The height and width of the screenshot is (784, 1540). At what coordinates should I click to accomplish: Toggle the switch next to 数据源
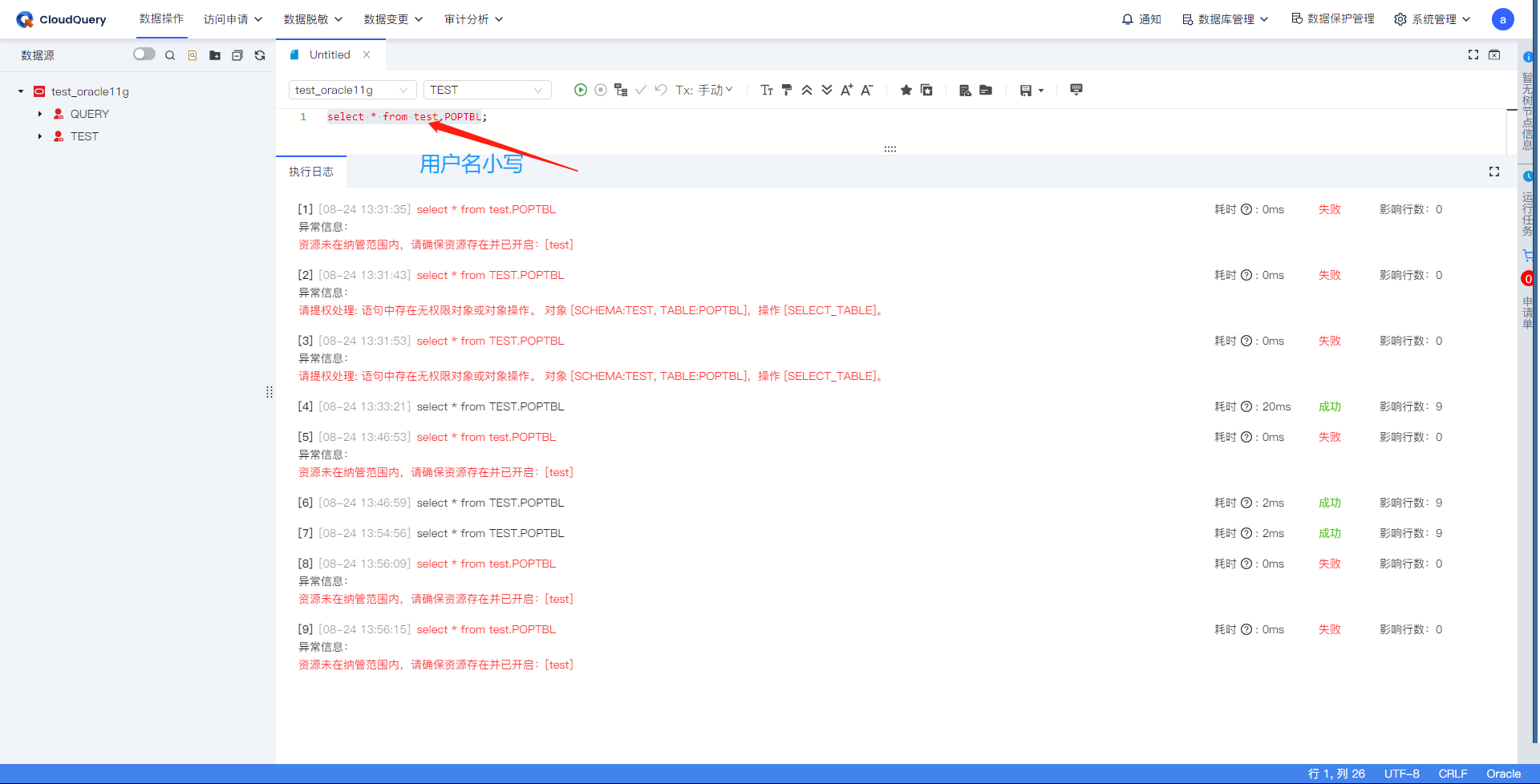pos(144,54)
